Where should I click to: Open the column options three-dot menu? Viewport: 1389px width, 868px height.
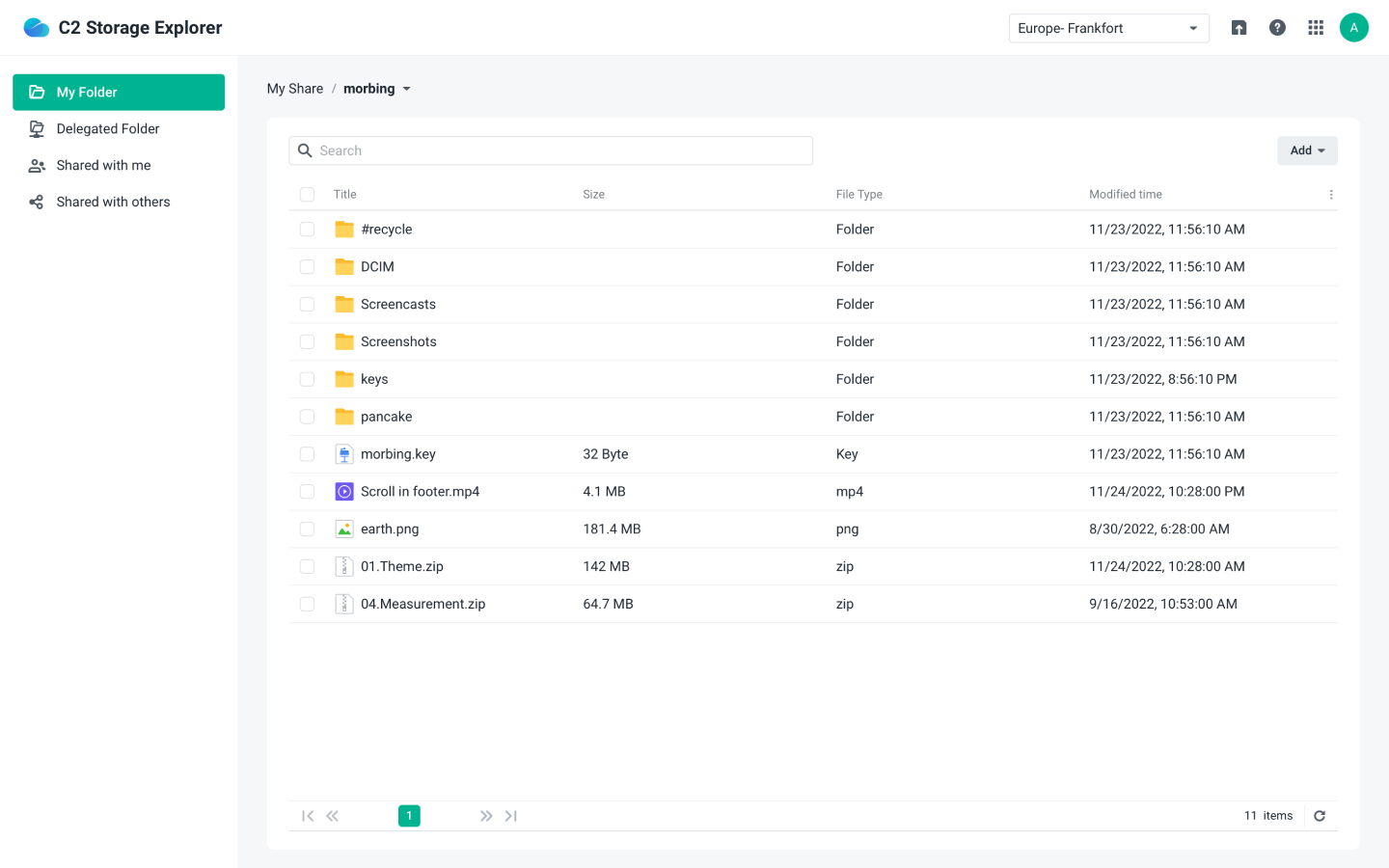1331,194
